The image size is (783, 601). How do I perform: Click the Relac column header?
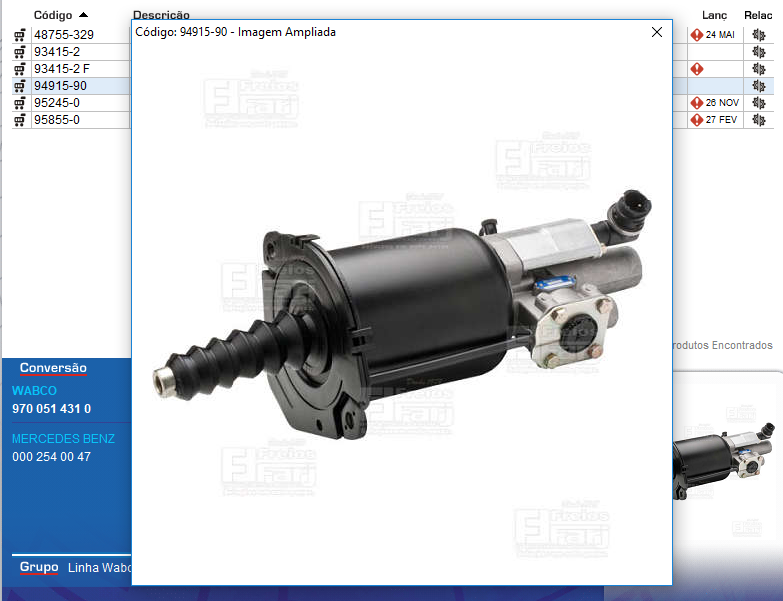[x=758, y=15]
